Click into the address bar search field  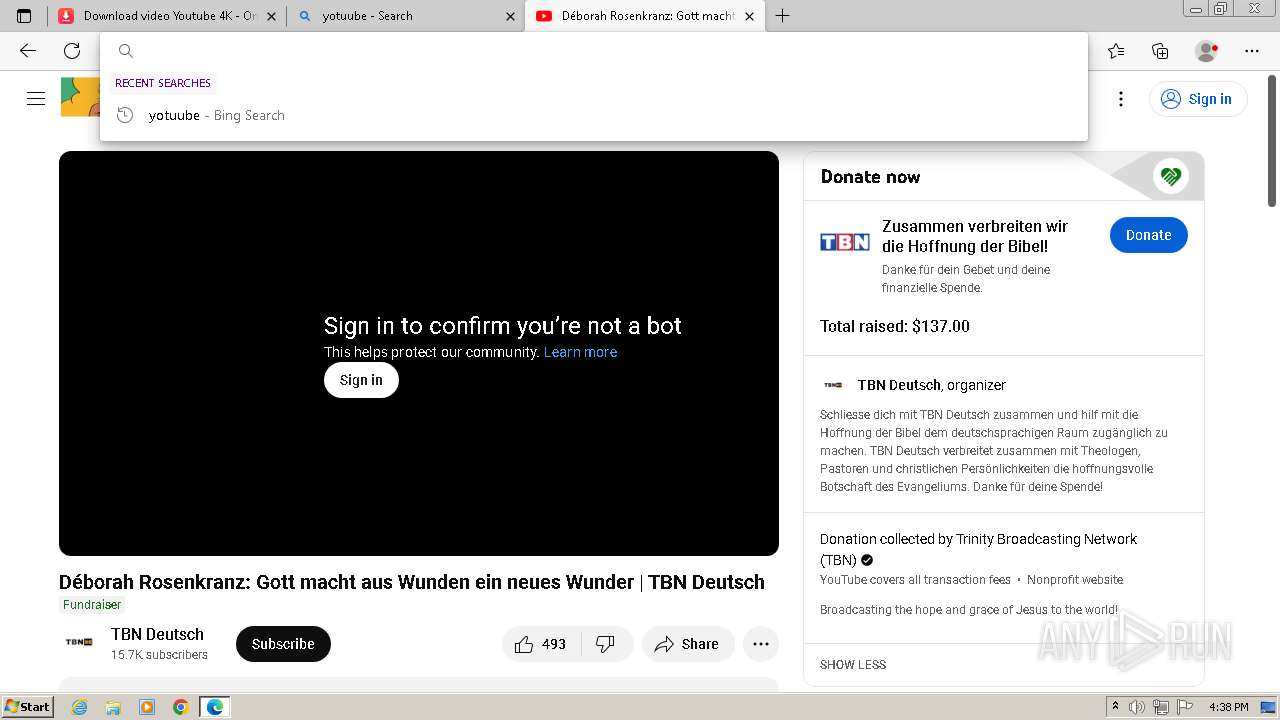(x=594, y=51)
